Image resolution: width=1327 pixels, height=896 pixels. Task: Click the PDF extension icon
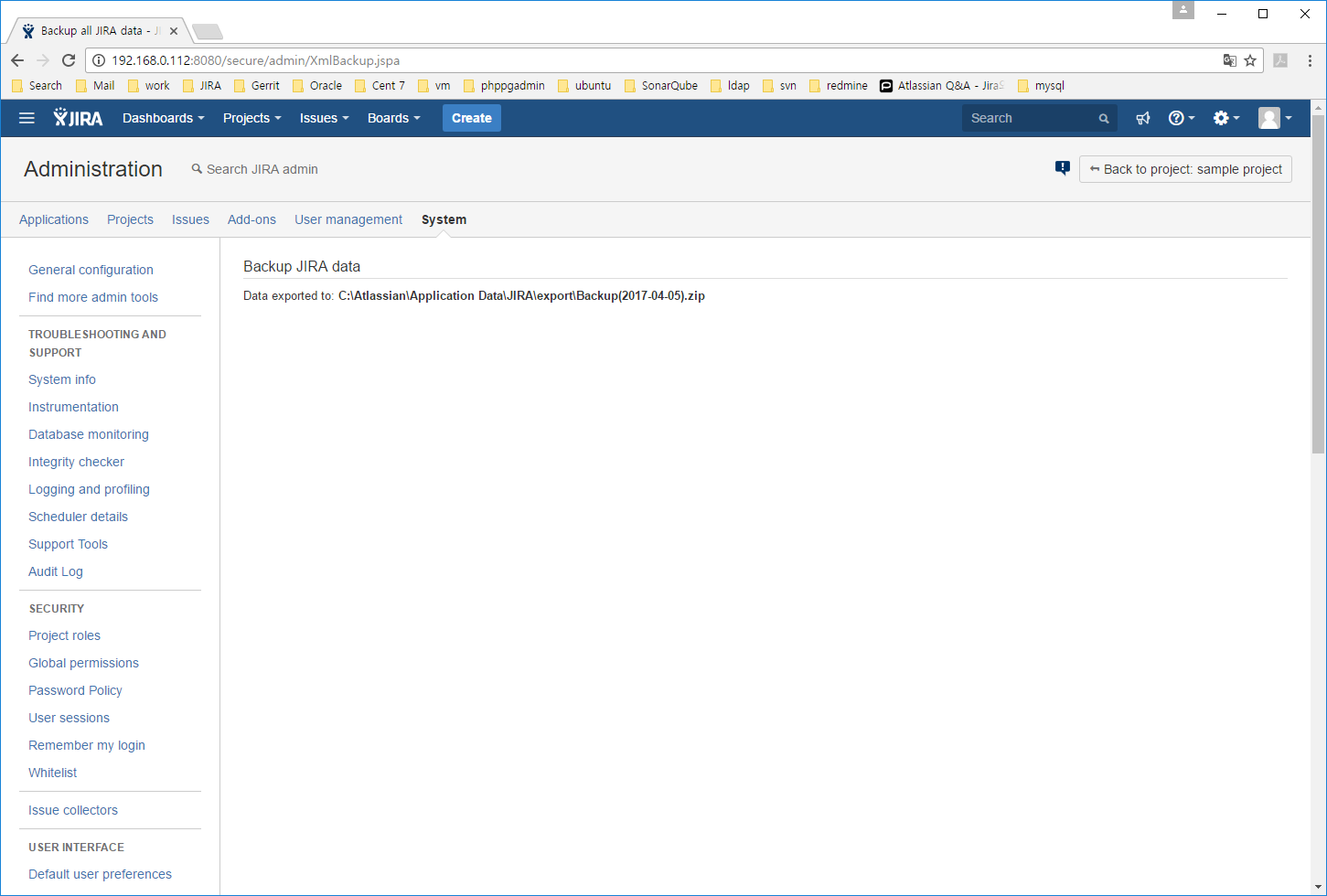point(1280,60)
